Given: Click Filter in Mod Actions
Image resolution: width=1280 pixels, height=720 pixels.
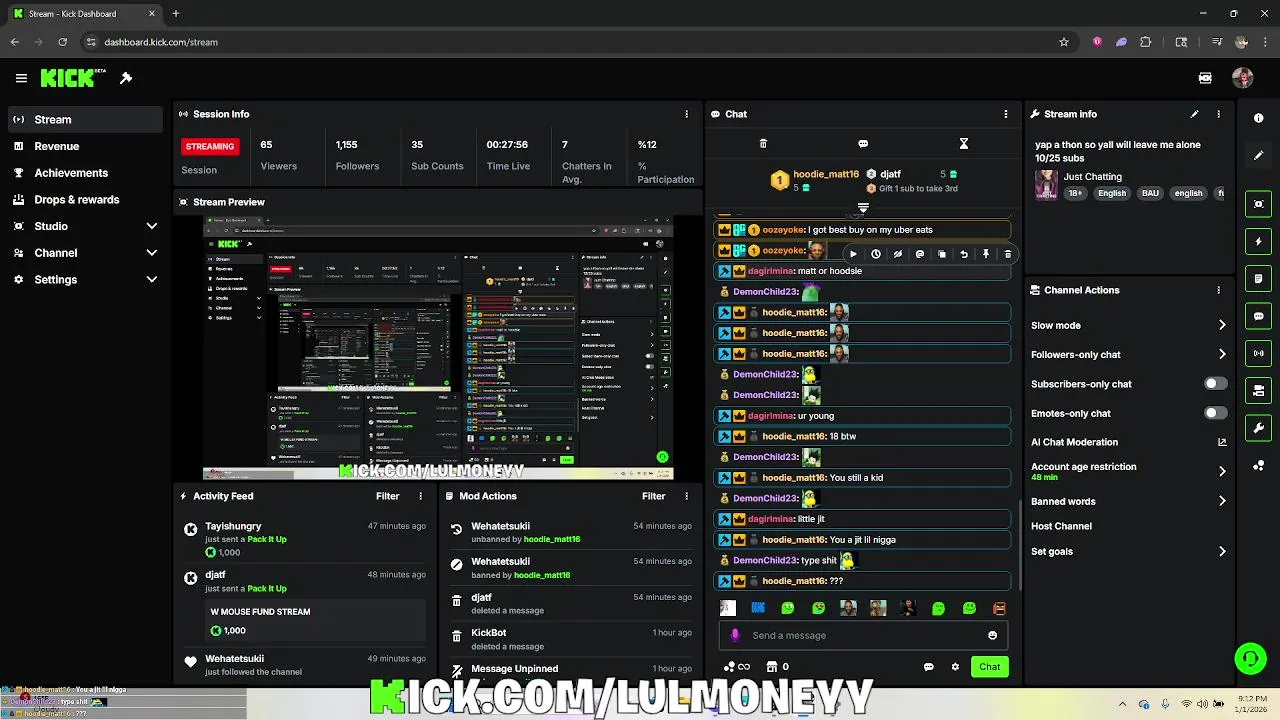Looking at the screenshot, I should [653, 496].
